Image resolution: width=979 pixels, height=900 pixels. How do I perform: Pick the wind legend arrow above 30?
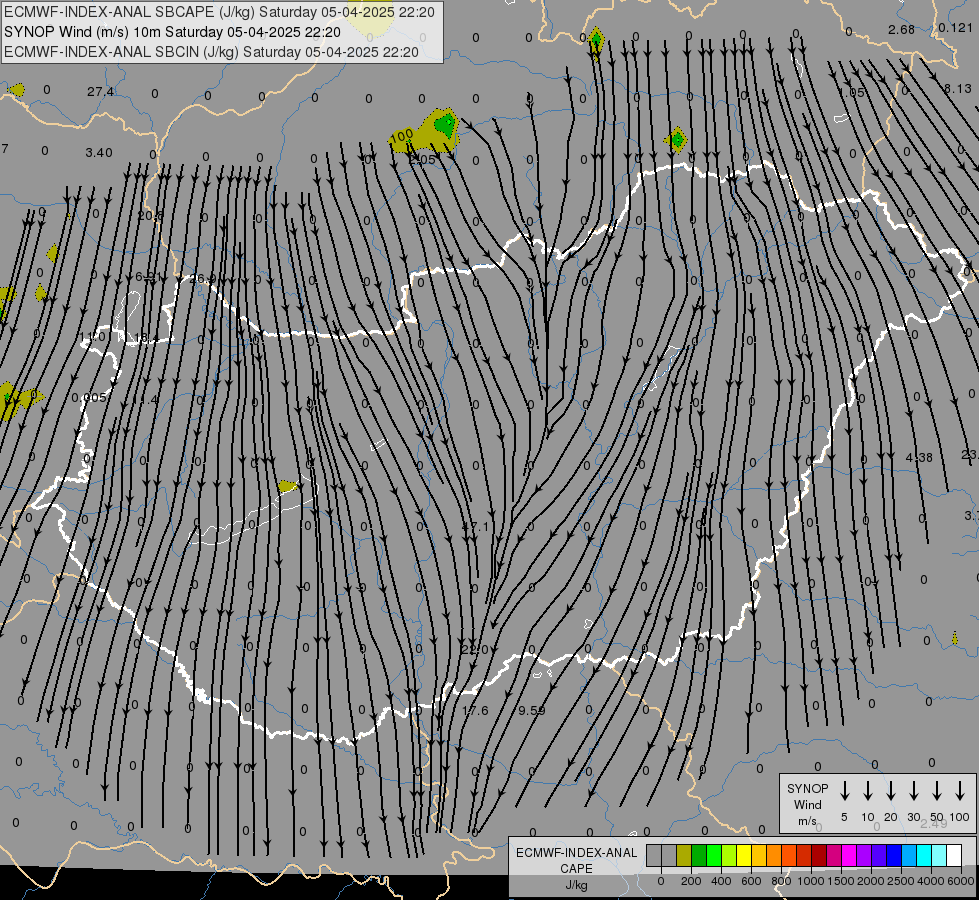pyautogui.click(x=914, y=791)
